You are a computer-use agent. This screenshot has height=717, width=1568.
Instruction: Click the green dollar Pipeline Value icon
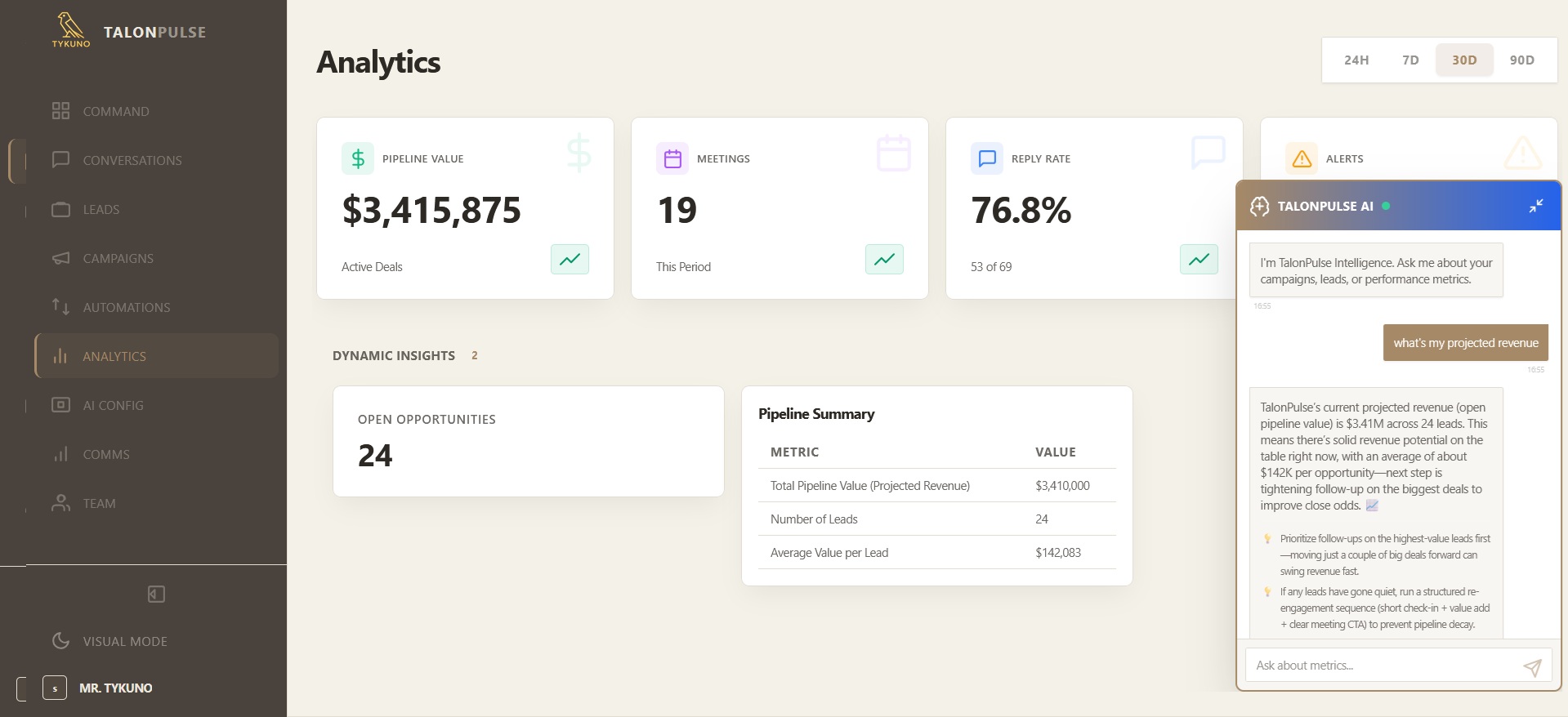point(358,158)
